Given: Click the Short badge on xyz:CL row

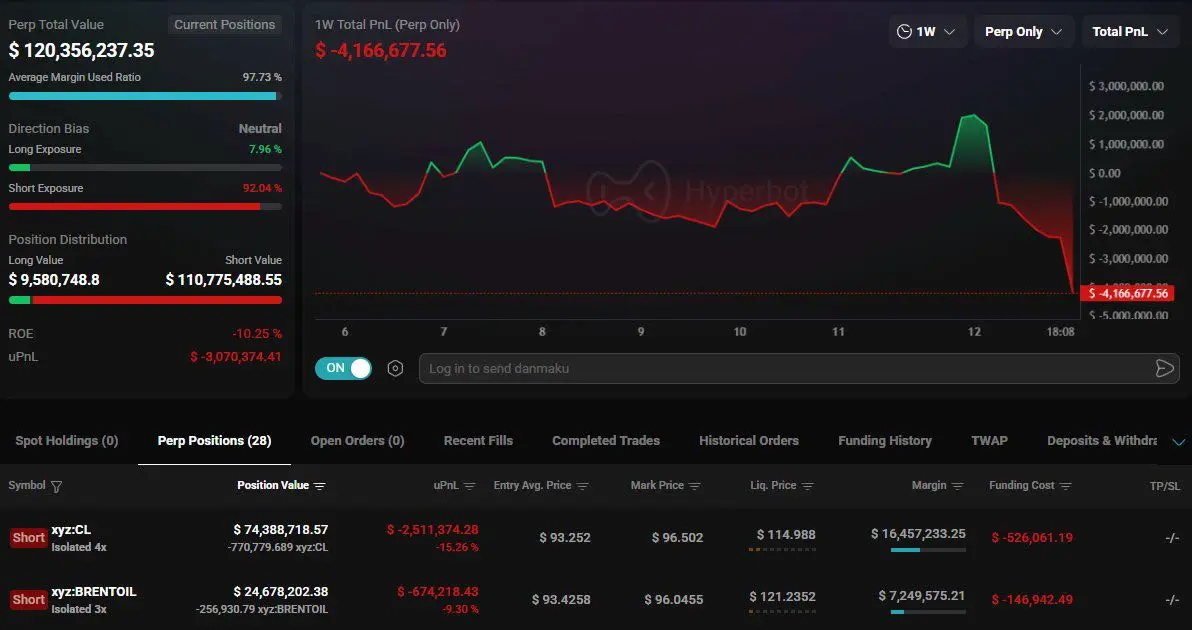Looking at the screenshot, I should 29,537.
